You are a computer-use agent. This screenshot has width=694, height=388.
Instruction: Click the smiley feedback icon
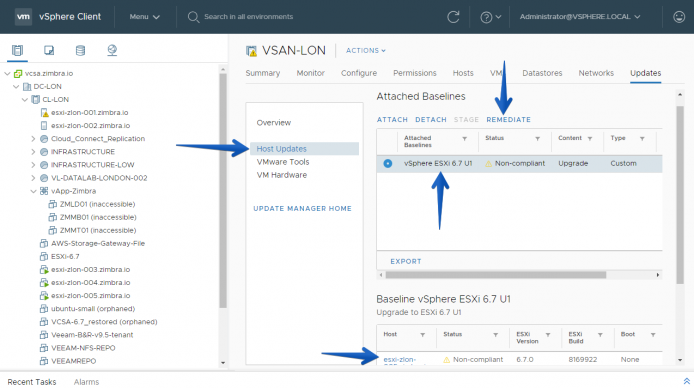point(679,17)
